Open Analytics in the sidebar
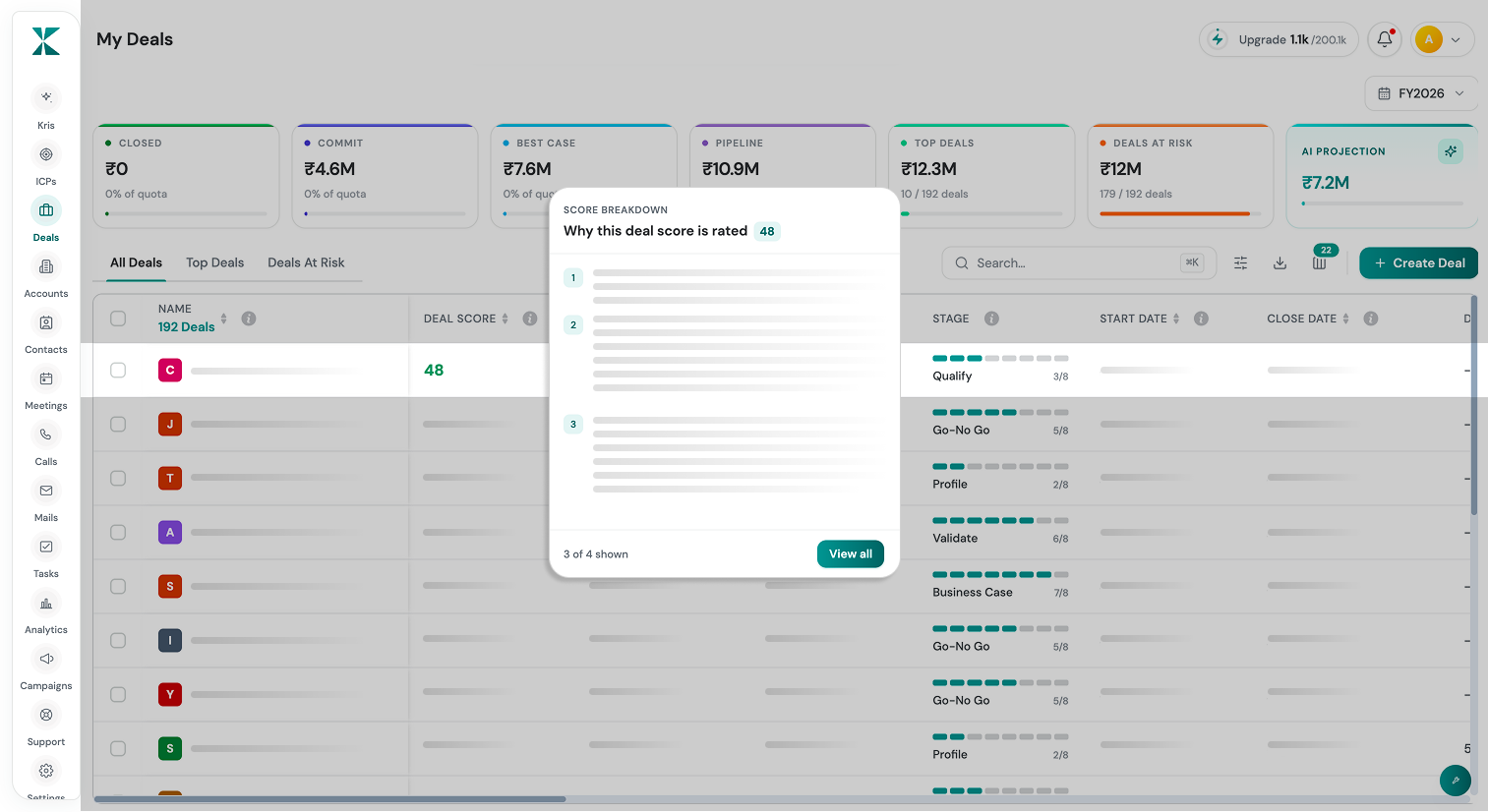Screen dimensions: 1488x812 point(46,611)
